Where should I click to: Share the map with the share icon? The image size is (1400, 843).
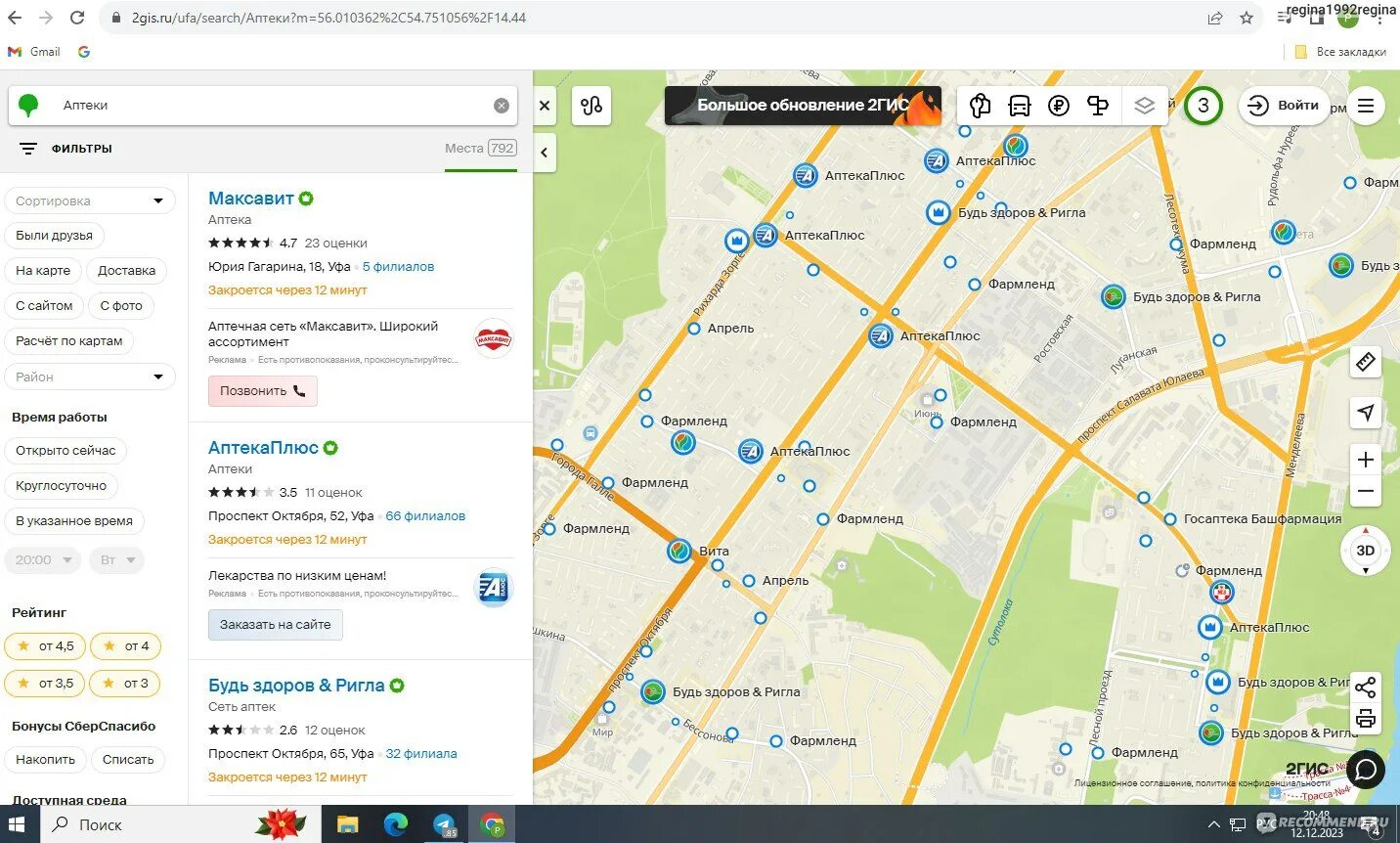[x=1366, y=688]
